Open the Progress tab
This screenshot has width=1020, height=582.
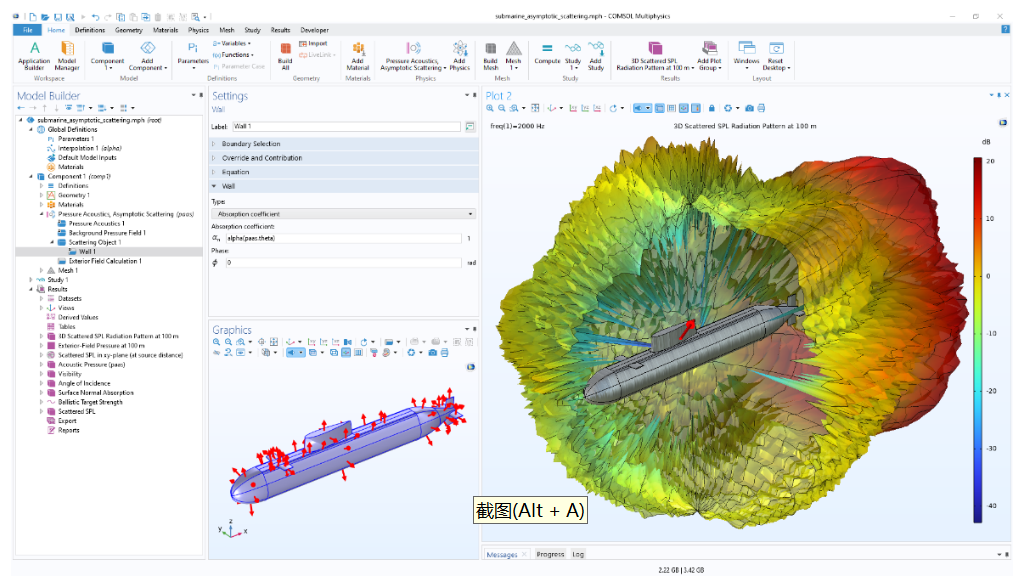pyautogui.click(x=550, y=555)
